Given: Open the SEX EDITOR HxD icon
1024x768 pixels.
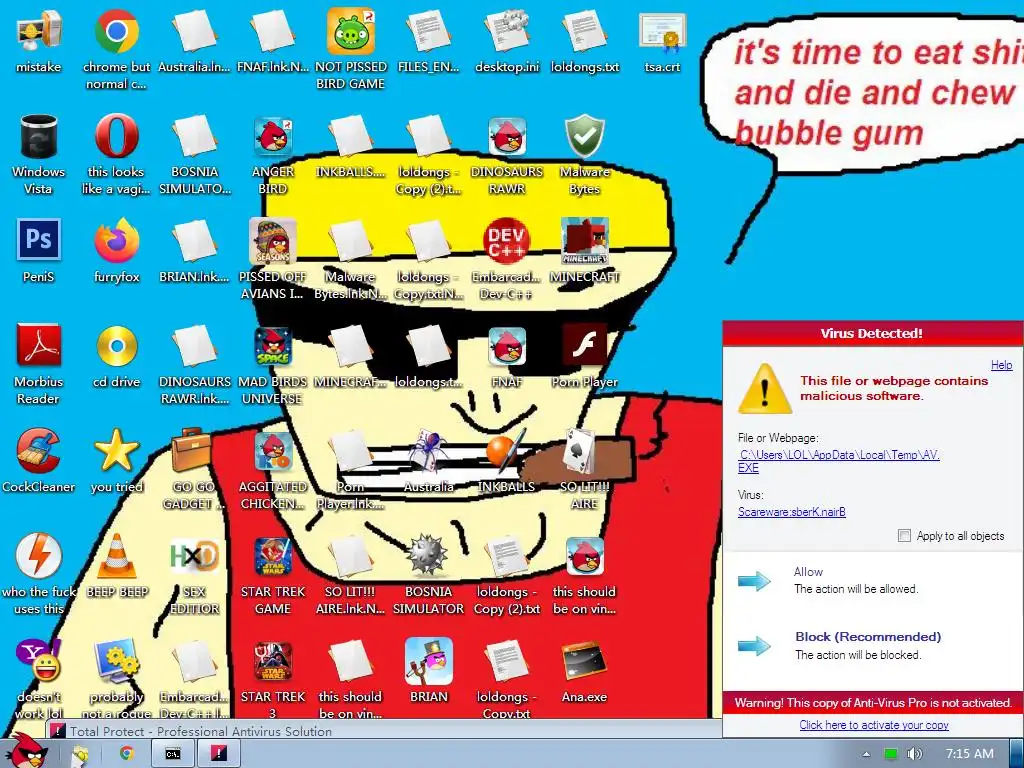Looking at the screenshot, I should click(194, 556).
